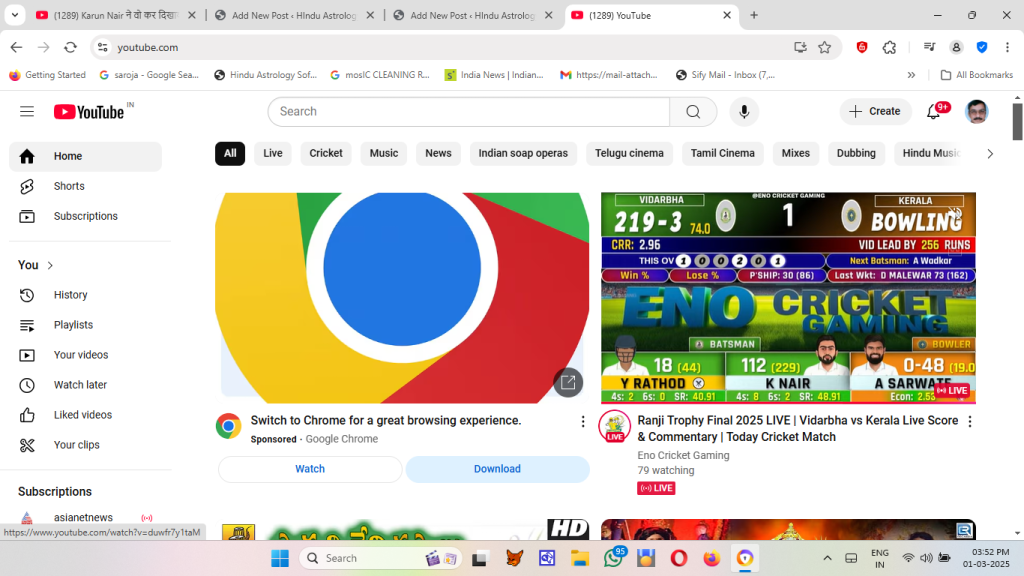Open Playlists in the sidebar

click(86, 325)
